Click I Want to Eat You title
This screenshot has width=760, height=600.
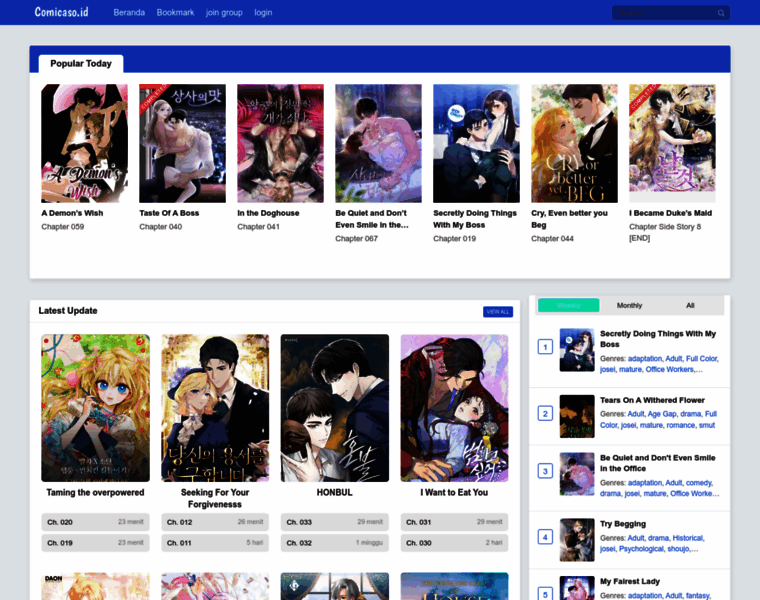point(454,492)
